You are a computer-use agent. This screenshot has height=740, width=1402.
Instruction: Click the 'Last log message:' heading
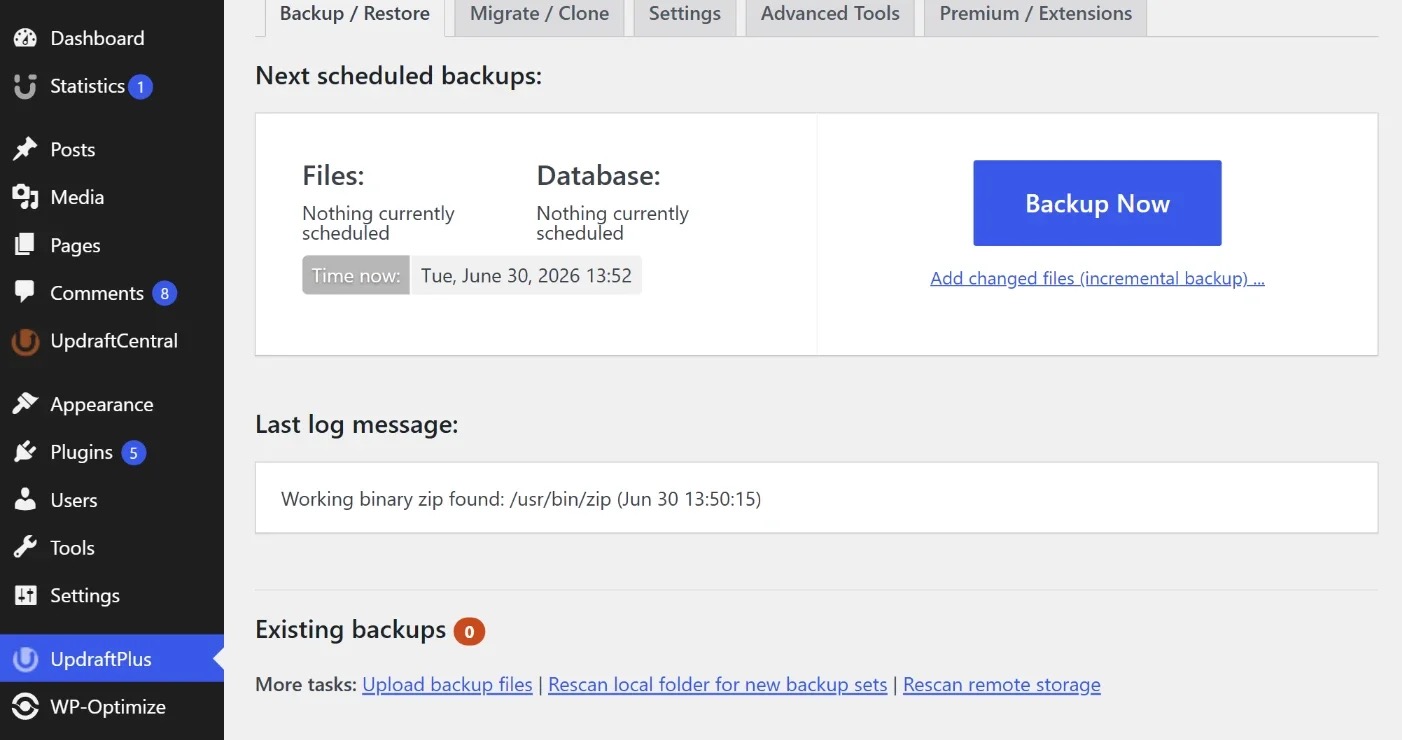click(356, 425)
